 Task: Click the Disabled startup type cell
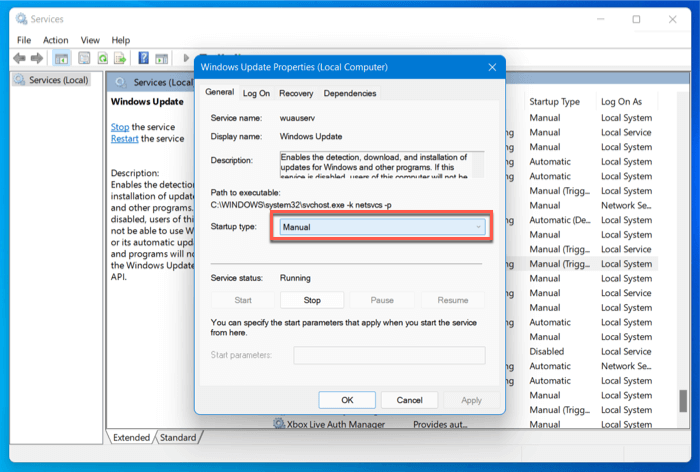(x=547, y=351)
